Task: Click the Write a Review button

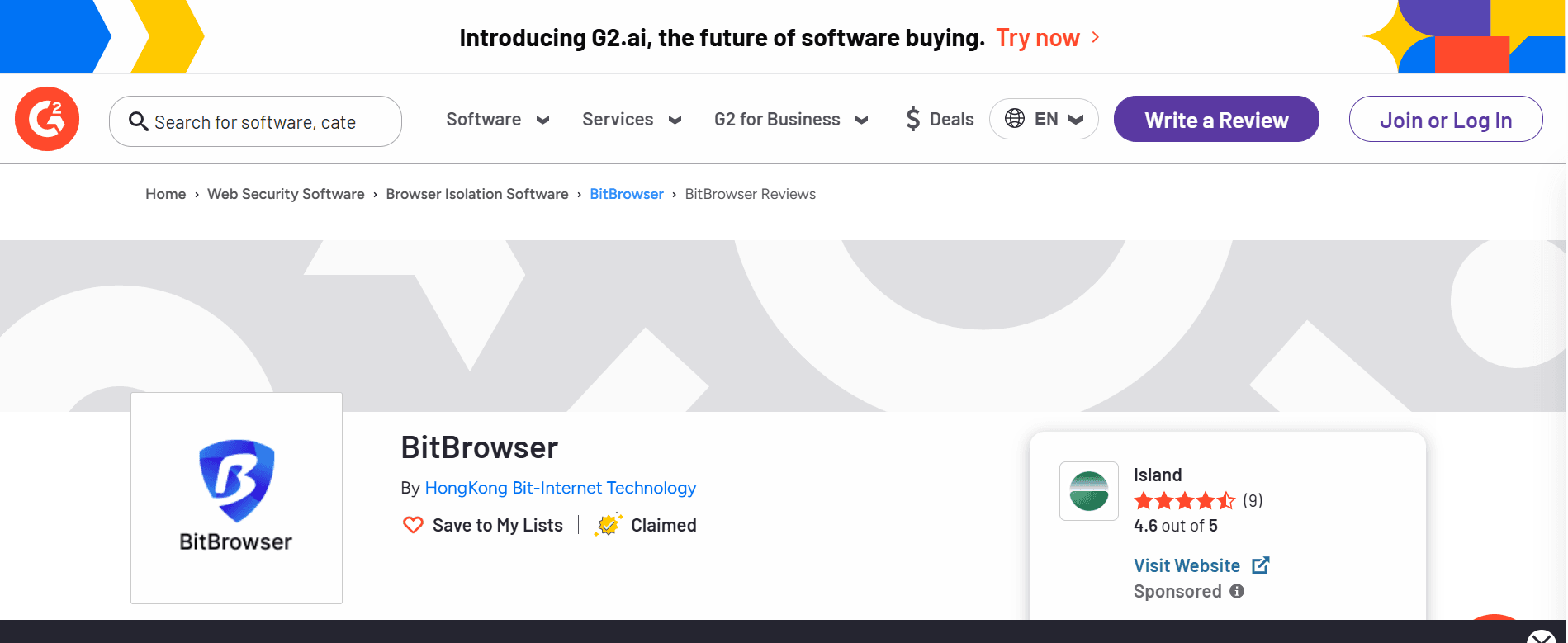Action: tap(1216, 119)
